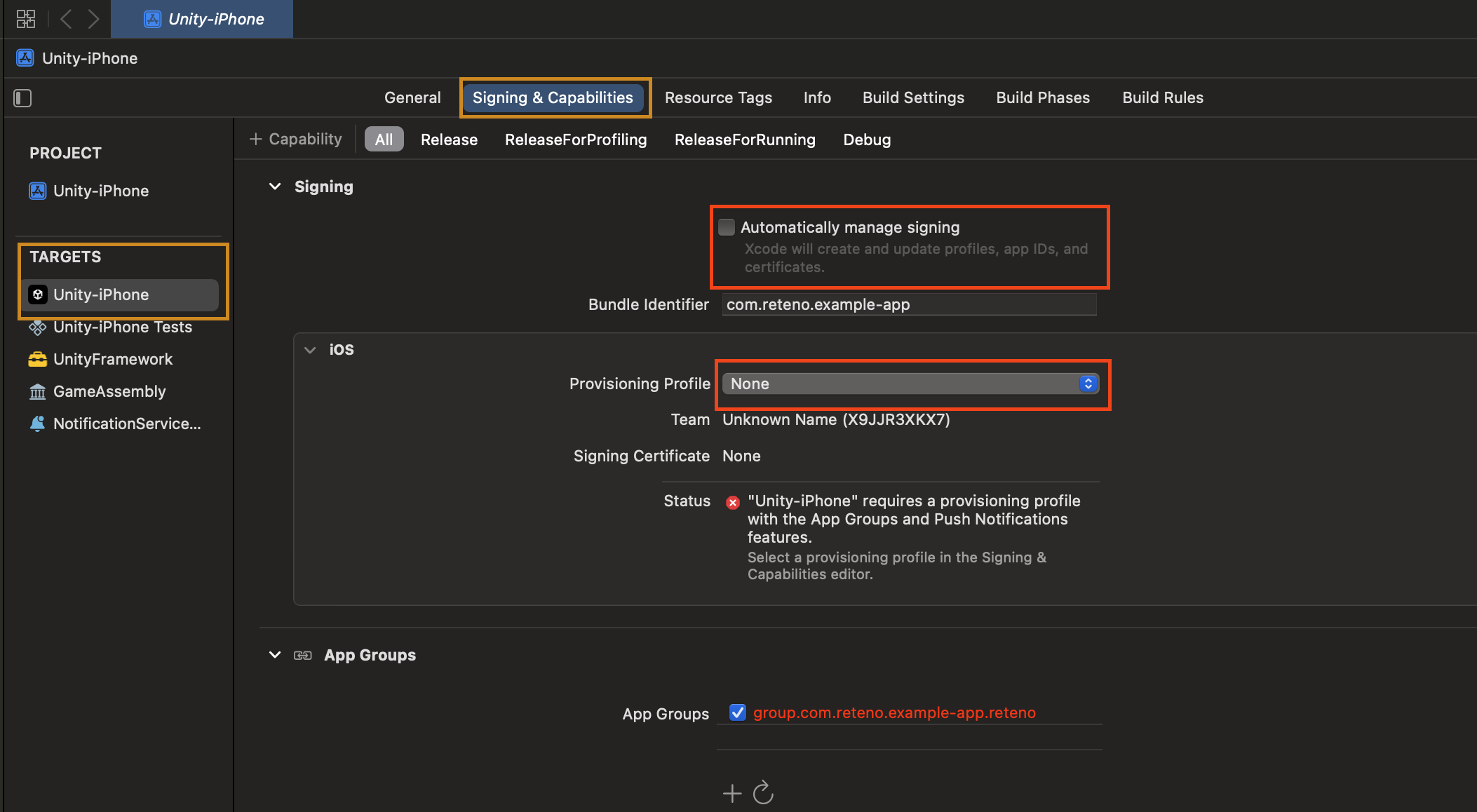Click Unity-iPhone breadcrumb label

point(90,58)
